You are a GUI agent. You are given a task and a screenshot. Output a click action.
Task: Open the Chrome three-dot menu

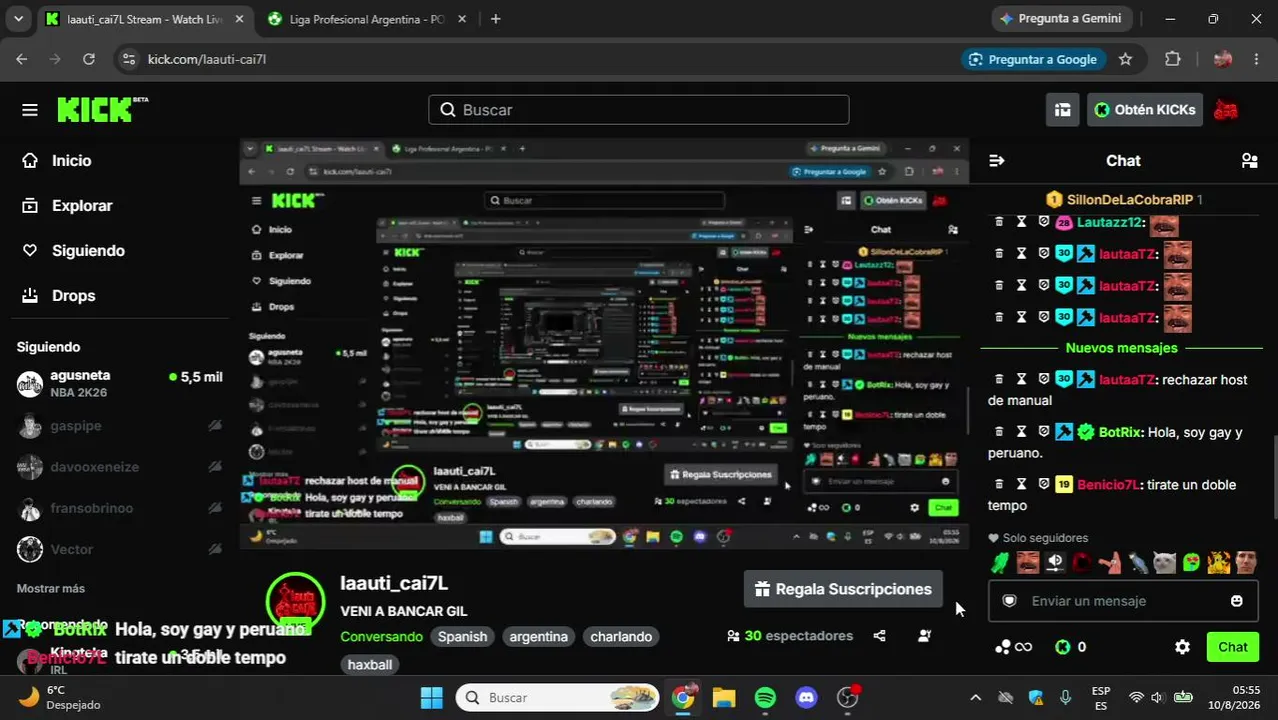point(1255,59)
